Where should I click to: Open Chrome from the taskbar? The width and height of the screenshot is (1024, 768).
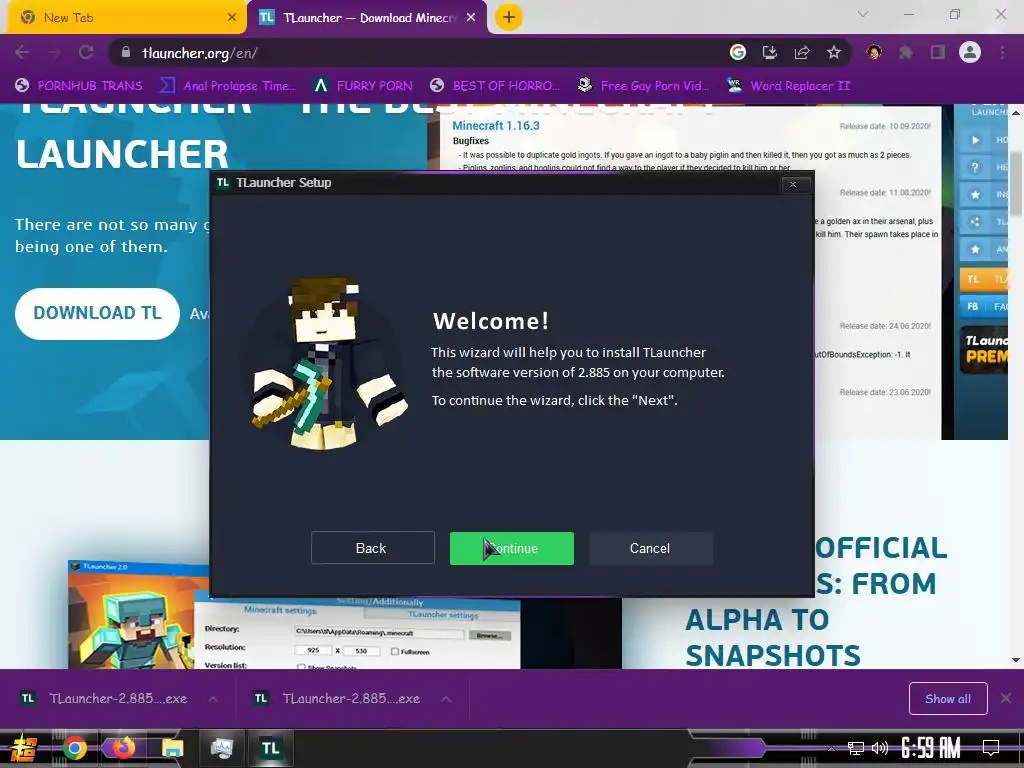point(75,748)
